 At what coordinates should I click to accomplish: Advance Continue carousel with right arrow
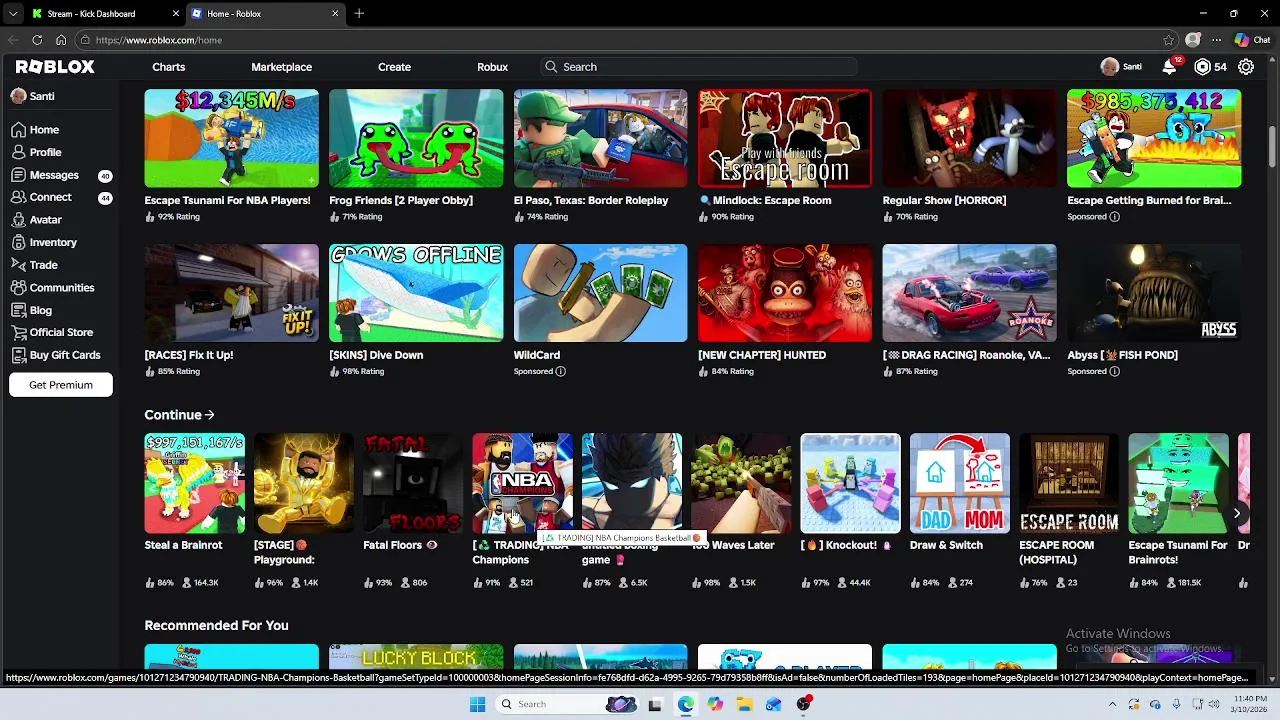1237,513
